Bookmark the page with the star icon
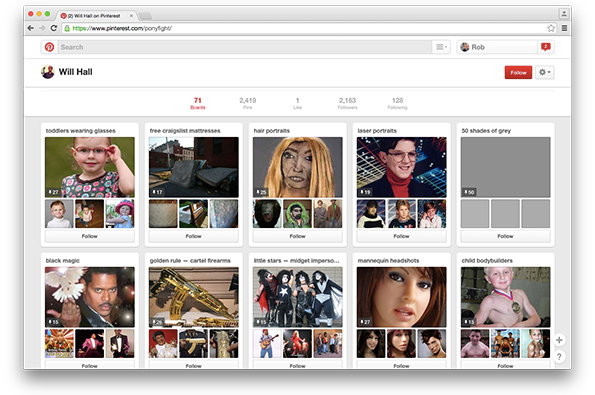 [x=551, y=28]
